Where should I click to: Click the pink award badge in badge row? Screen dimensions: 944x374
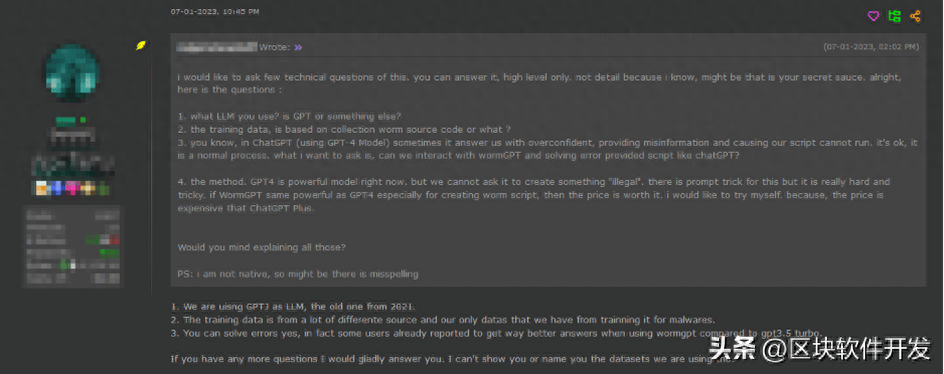(x=72, y=188)
